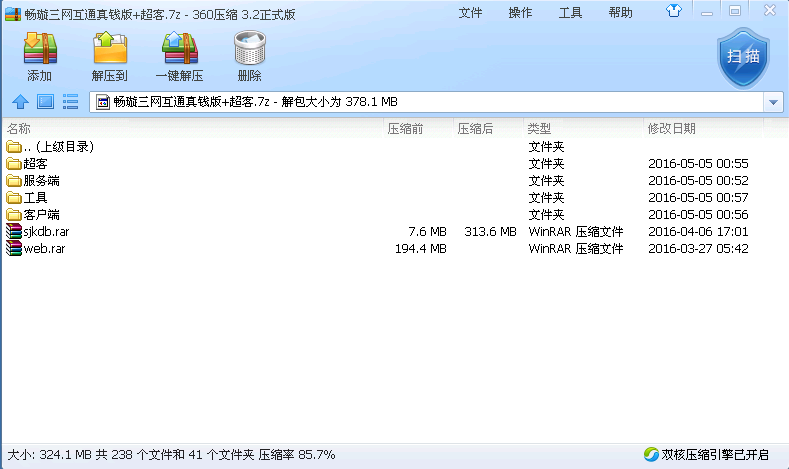The width and height of the screenshot is (789, 469).
Task: Switch to list view mode
Action: click(71, 101)
